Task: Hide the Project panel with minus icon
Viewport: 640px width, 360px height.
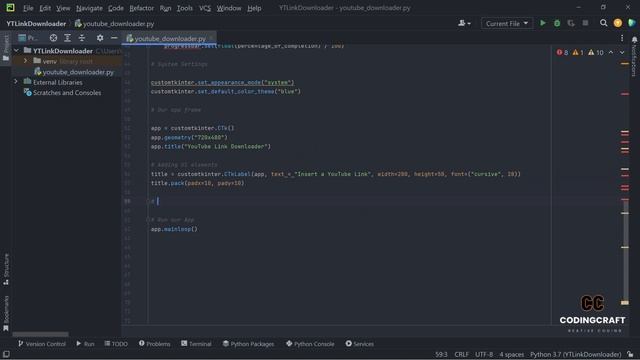Action: 114,38
